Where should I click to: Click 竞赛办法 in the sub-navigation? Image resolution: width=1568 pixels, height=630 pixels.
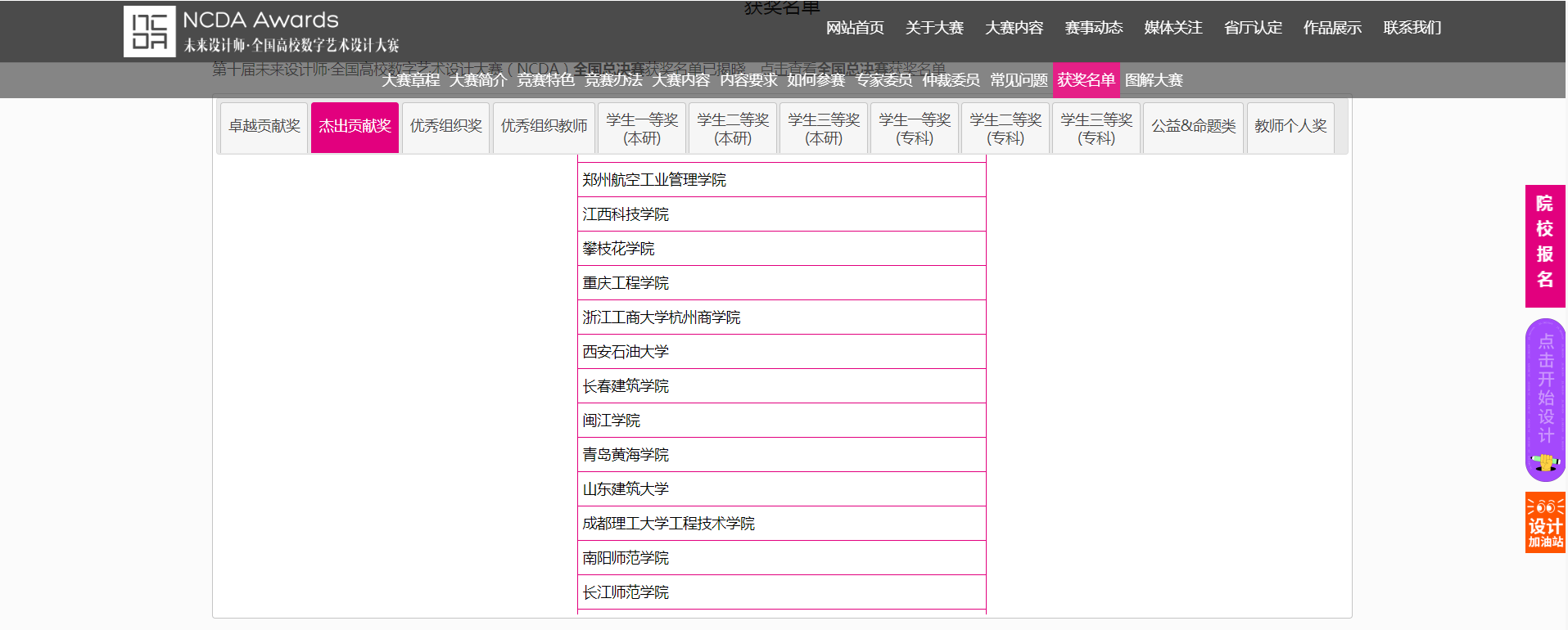pyautogui.click(x=613, y=80)
